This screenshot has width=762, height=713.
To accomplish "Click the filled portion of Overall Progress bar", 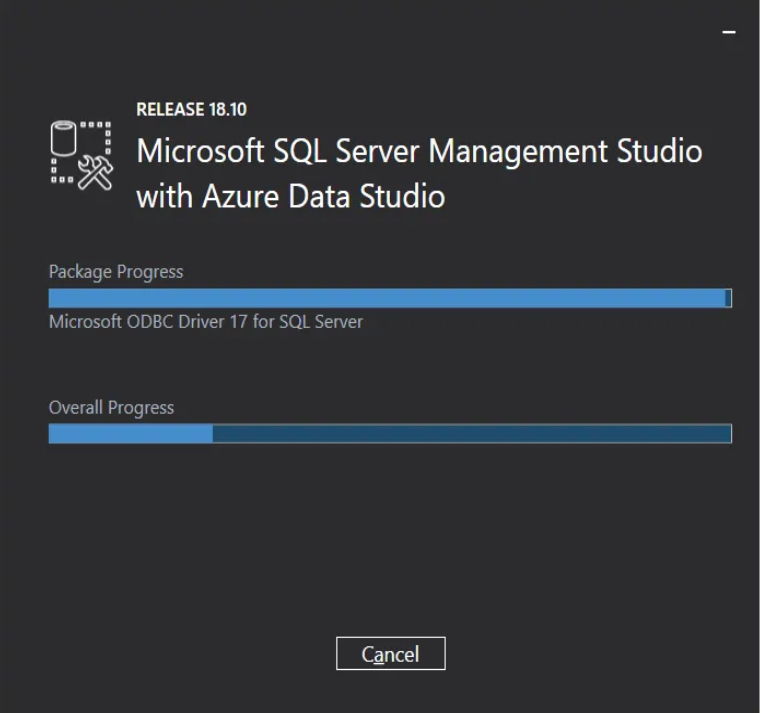I will pos(130,434).
